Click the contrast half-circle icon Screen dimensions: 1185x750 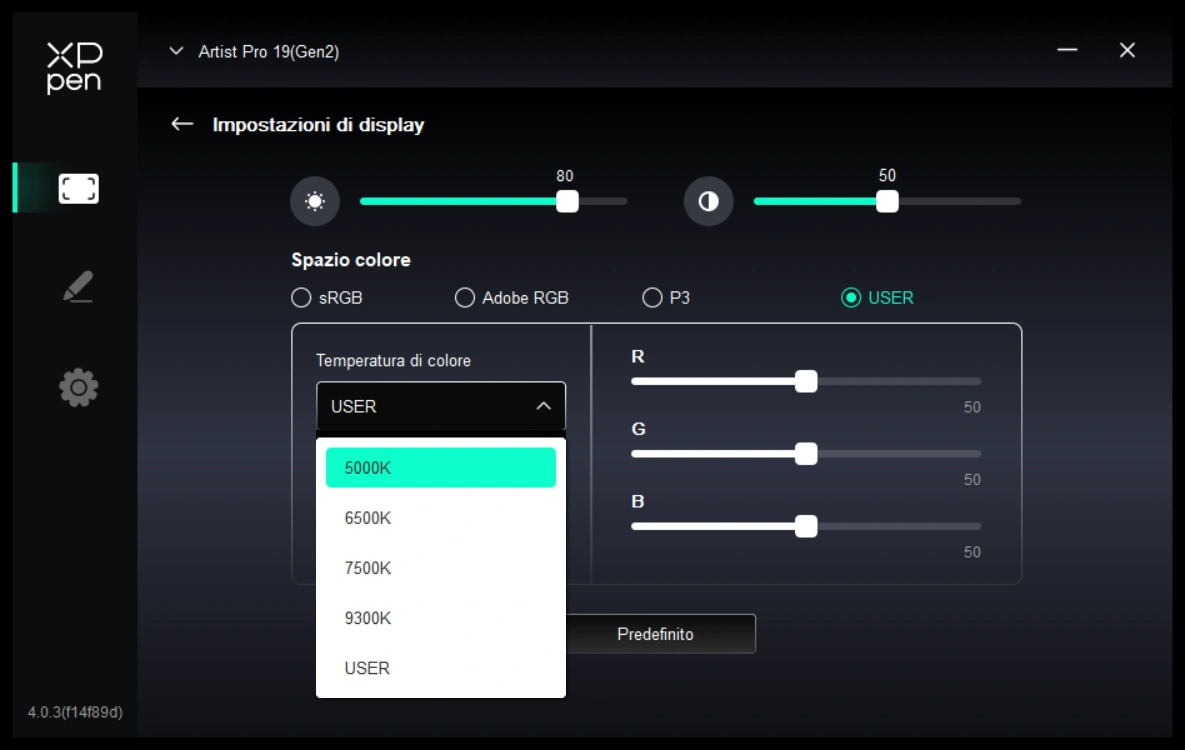click(x=708, y=202)
